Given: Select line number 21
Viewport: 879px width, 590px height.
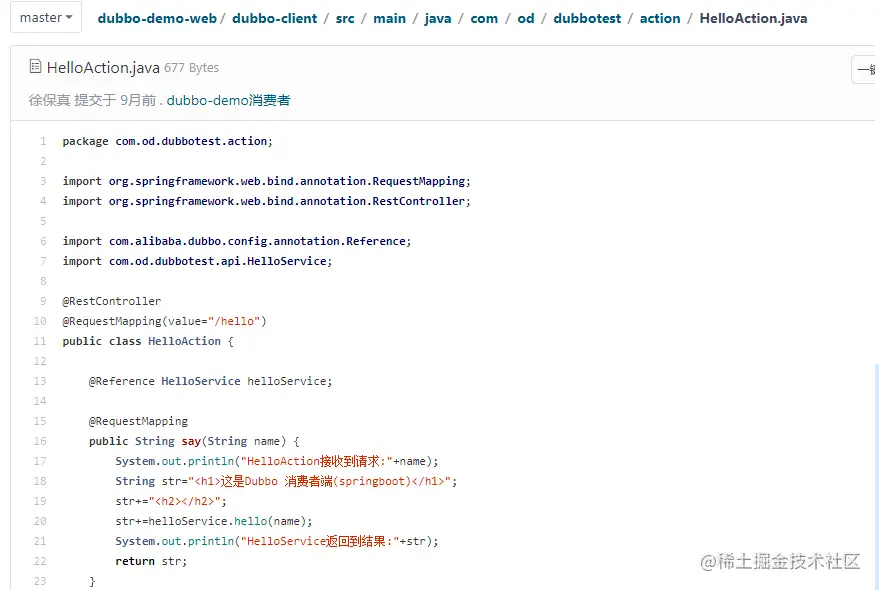Looking at the screenshot, I should (40, 541).
